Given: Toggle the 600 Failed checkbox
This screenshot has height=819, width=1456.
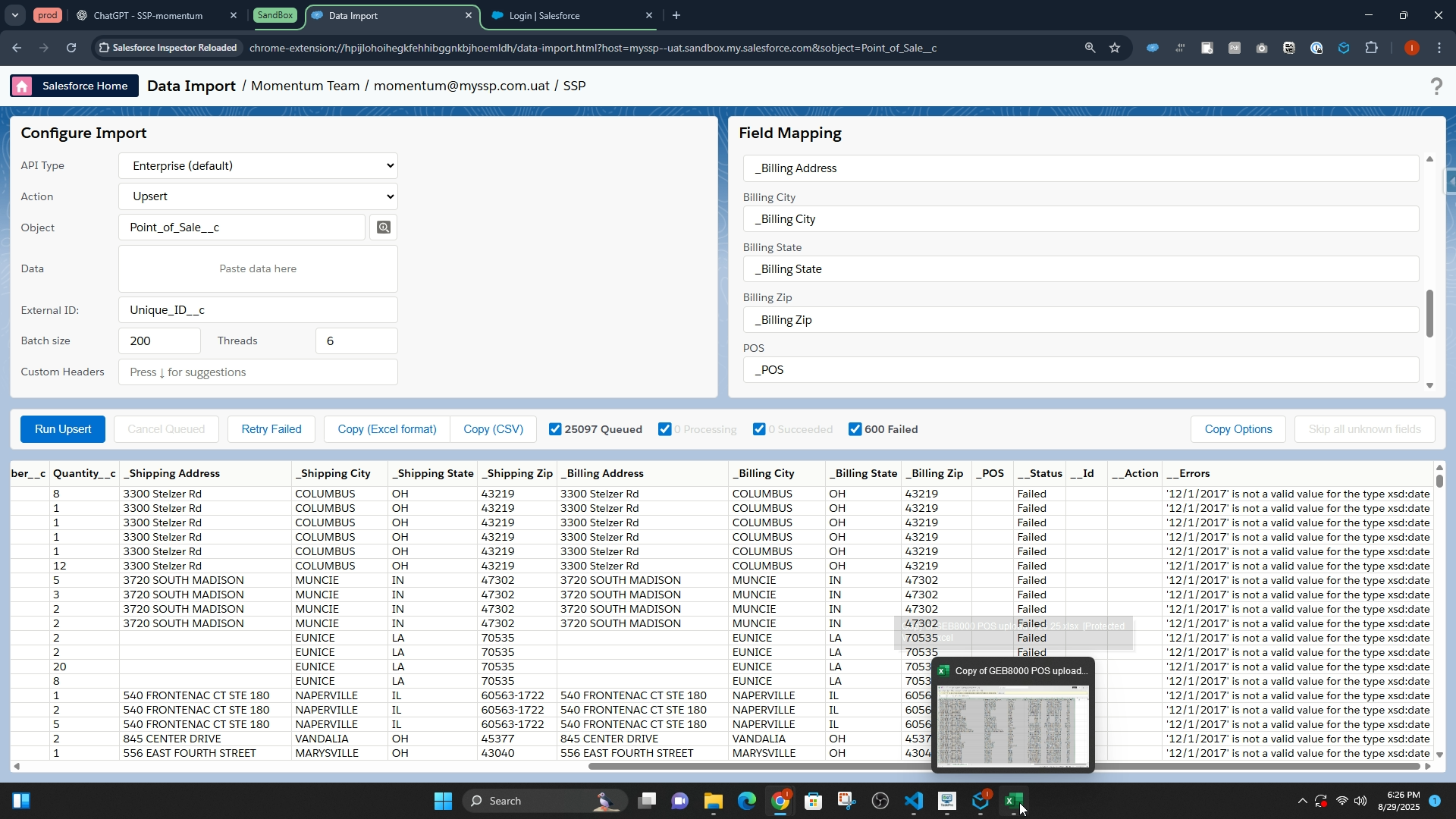Looking at the screenshot, I should click(x=855, y=429).
